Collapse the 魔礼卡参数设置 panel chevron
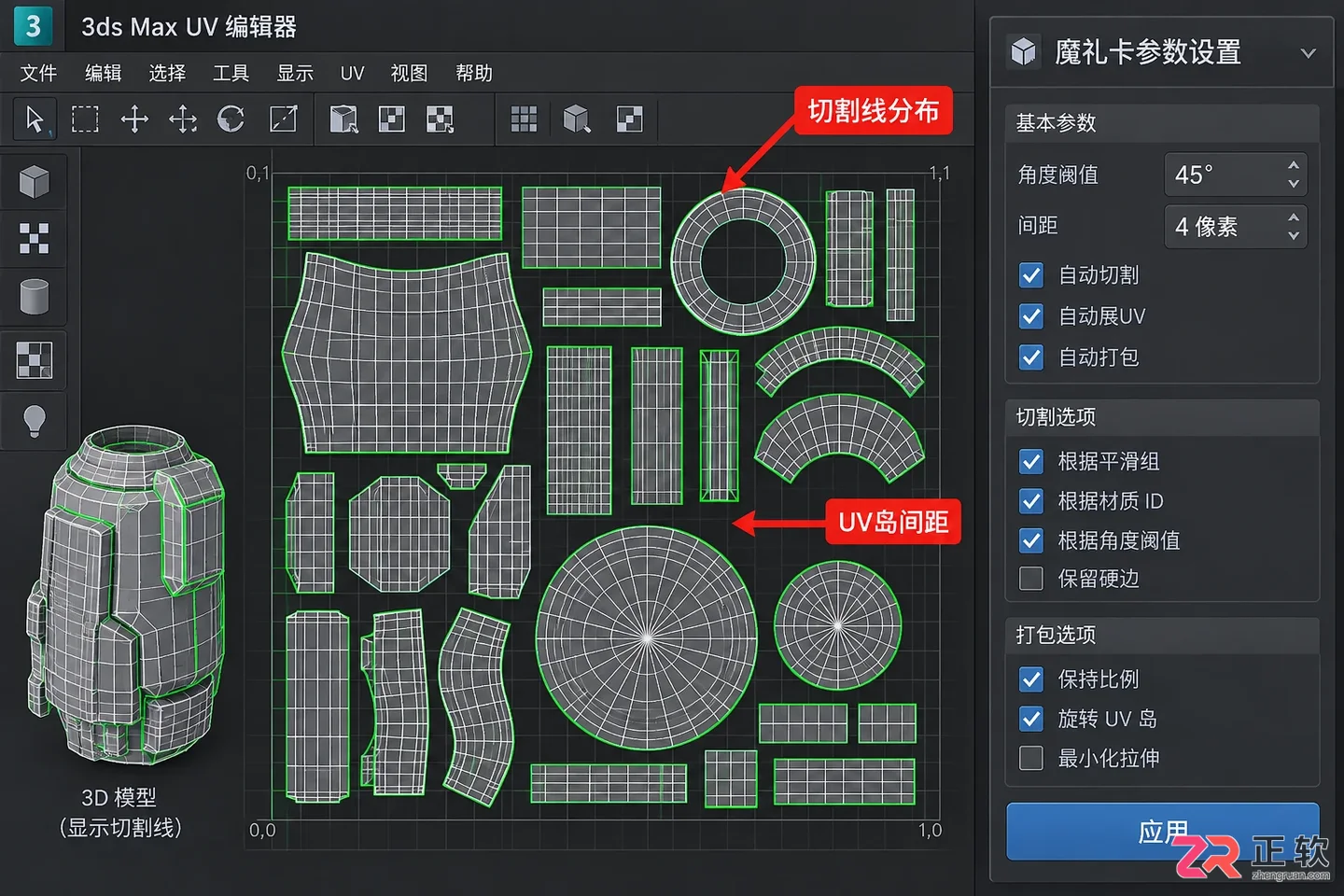The height and width of the screenshot is (896, 1344). (1309, 53)
